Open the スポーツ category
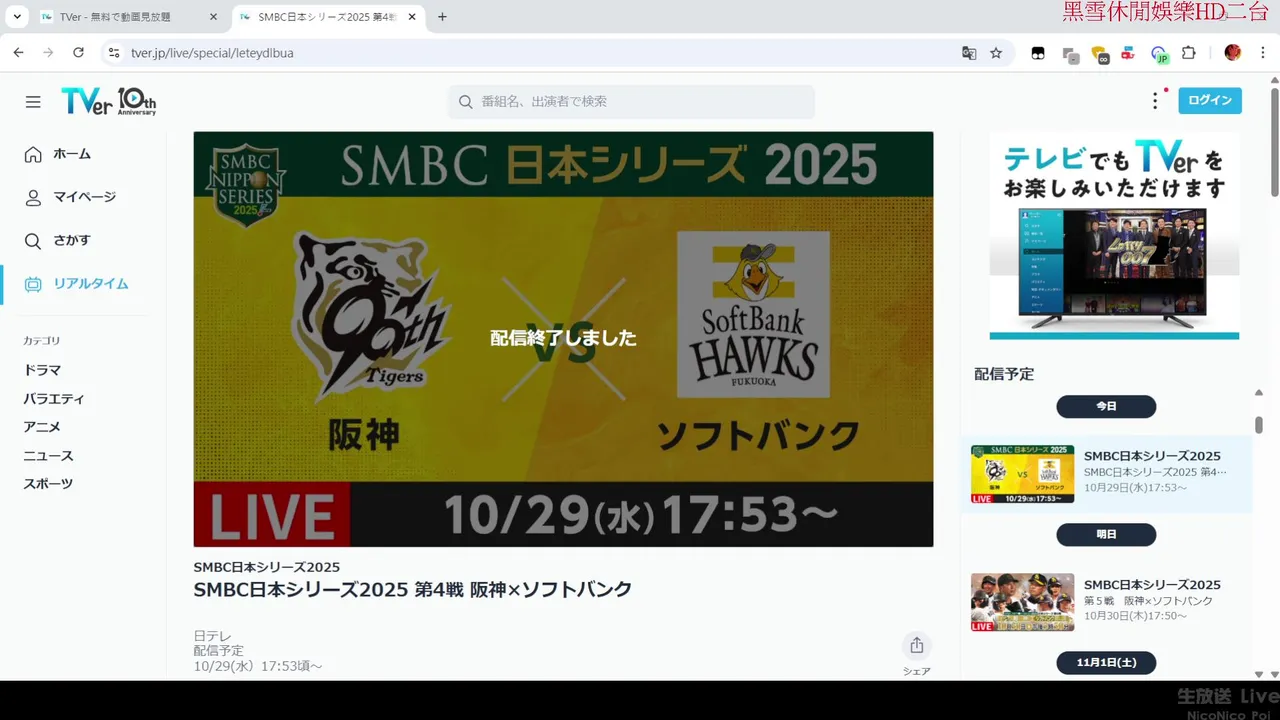The image size is (1280, 720). click(x=48, y=484)
